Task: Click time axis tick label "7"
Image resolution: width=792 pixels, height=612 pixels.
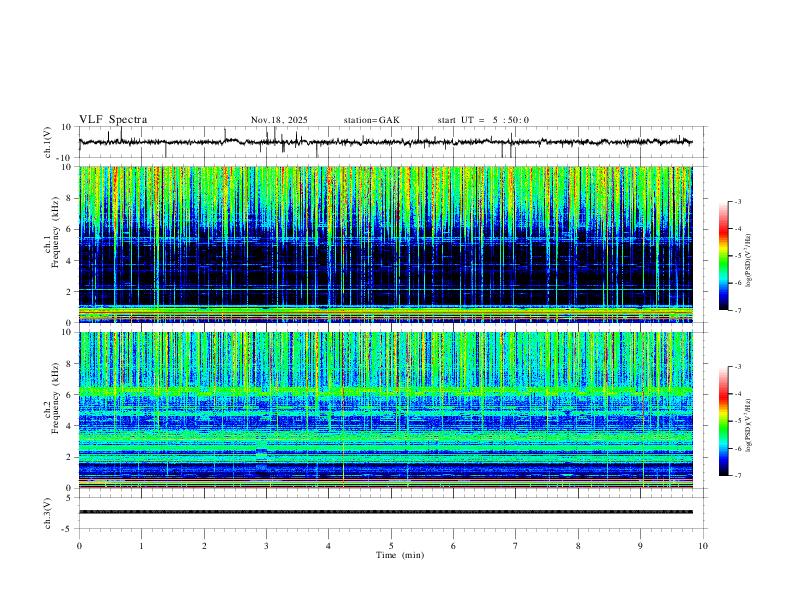Action: (x=516, y=546)
